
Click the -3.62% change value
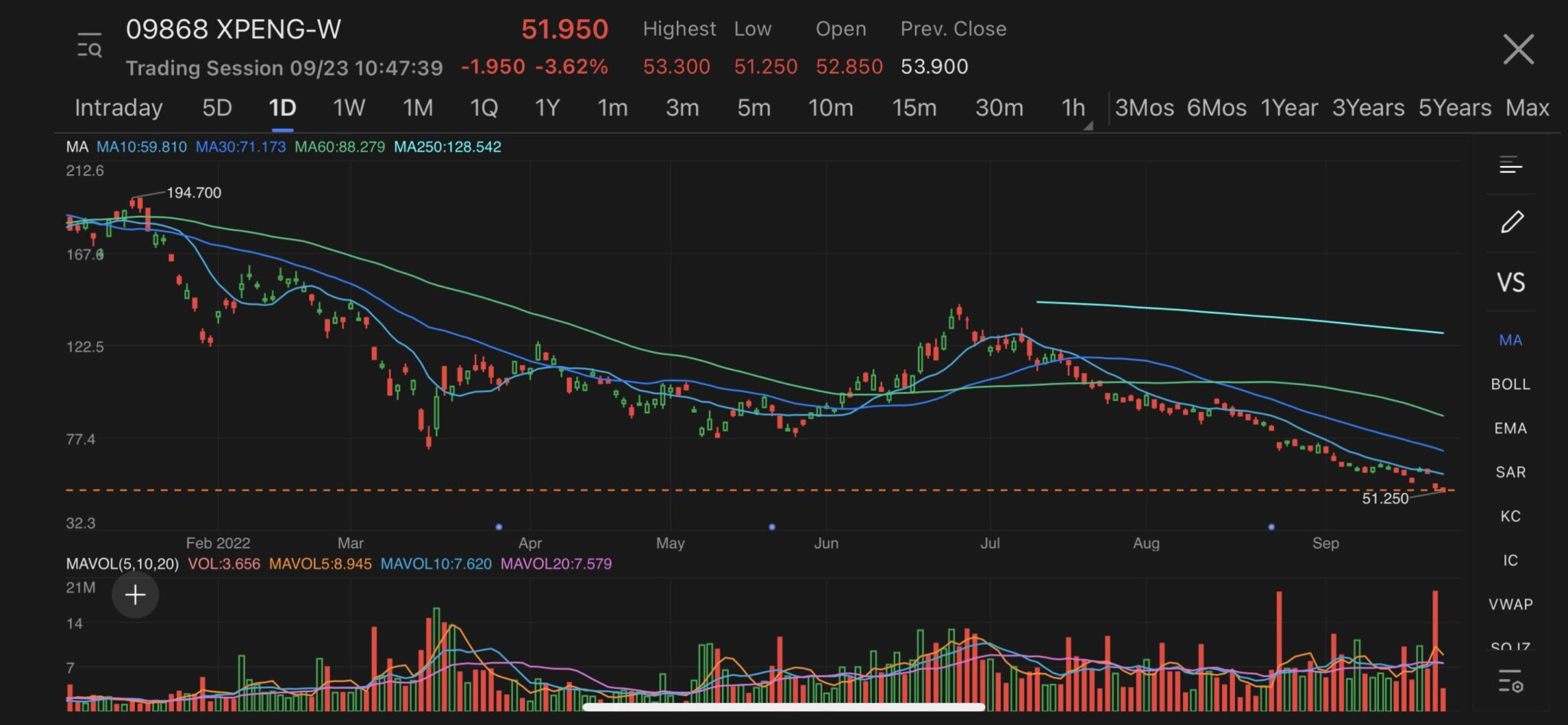click(571, 67)
